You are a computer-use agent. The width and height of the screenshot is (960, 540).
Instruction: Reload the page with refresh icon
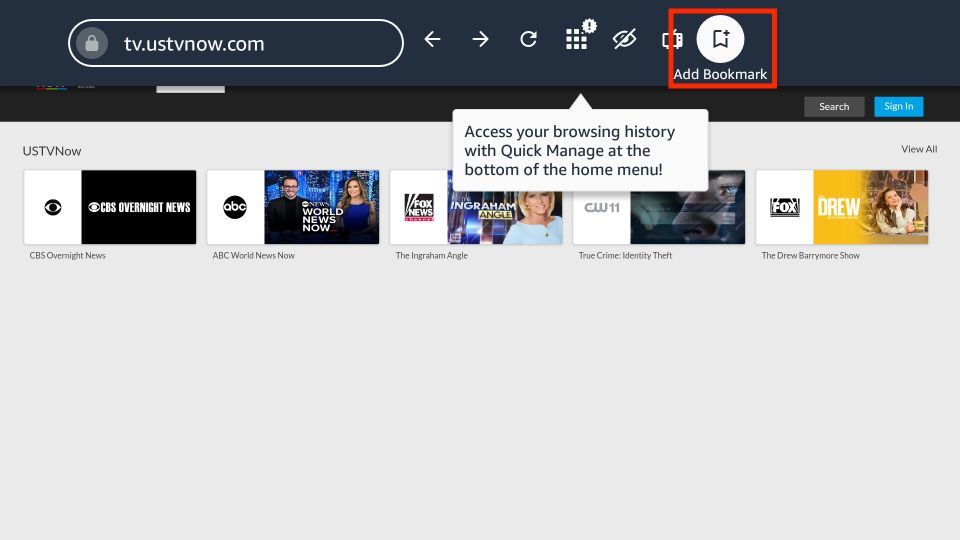point(528,39)
